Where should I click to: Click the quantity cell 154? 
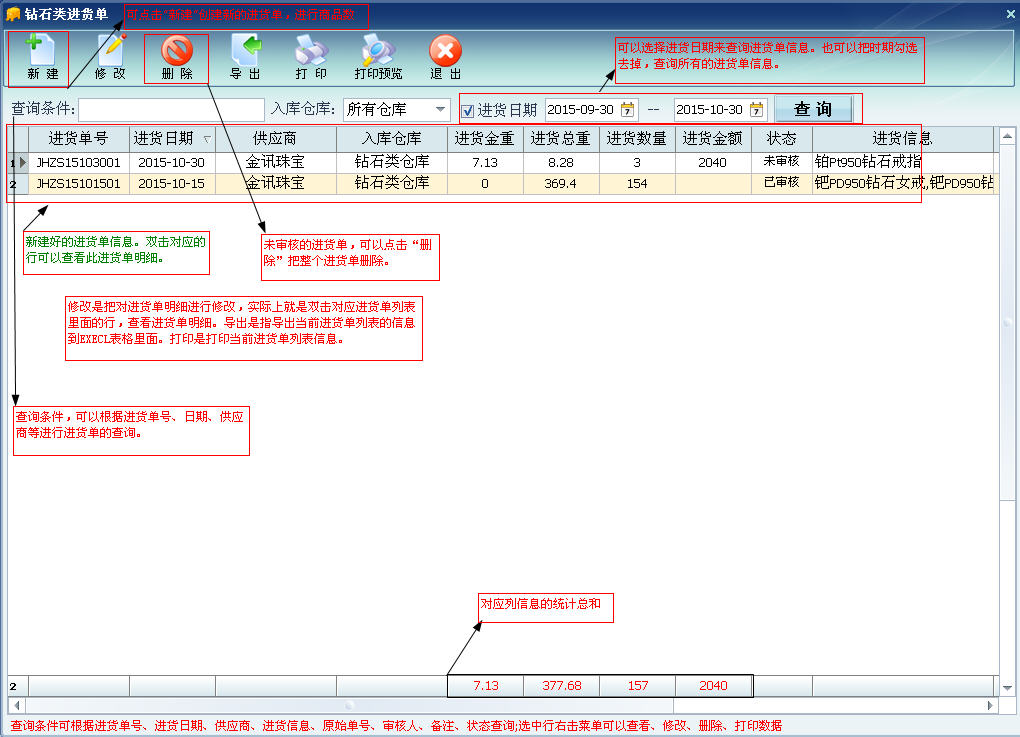(637, 183)
